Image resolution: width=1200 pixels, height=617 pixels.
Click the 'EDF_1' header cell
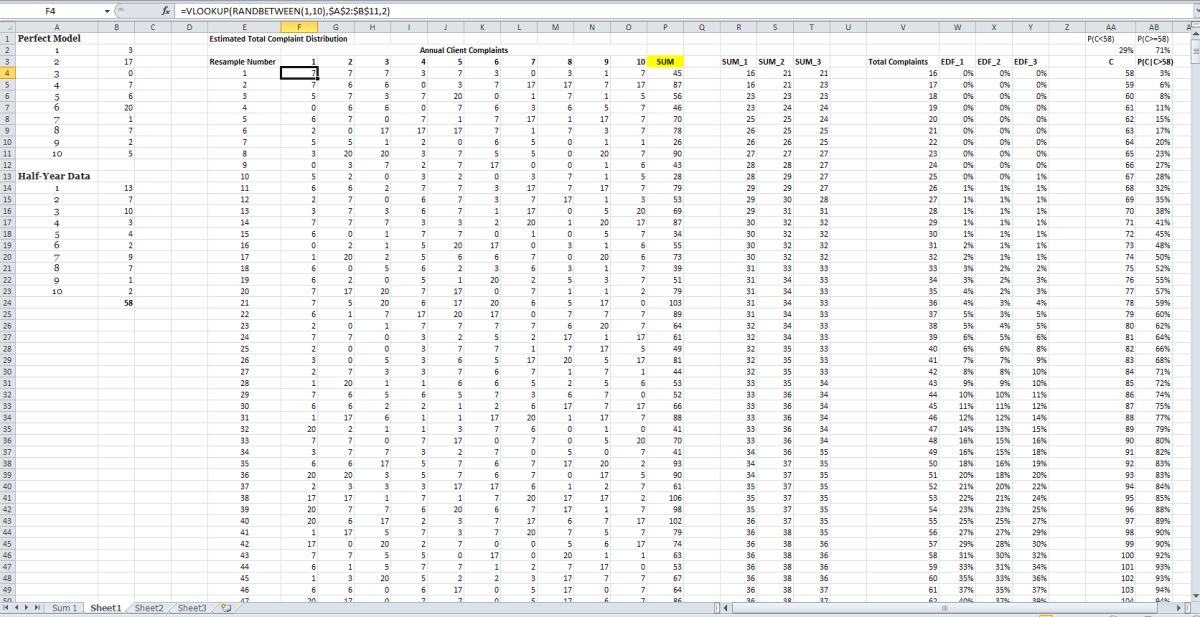(958, 61)
